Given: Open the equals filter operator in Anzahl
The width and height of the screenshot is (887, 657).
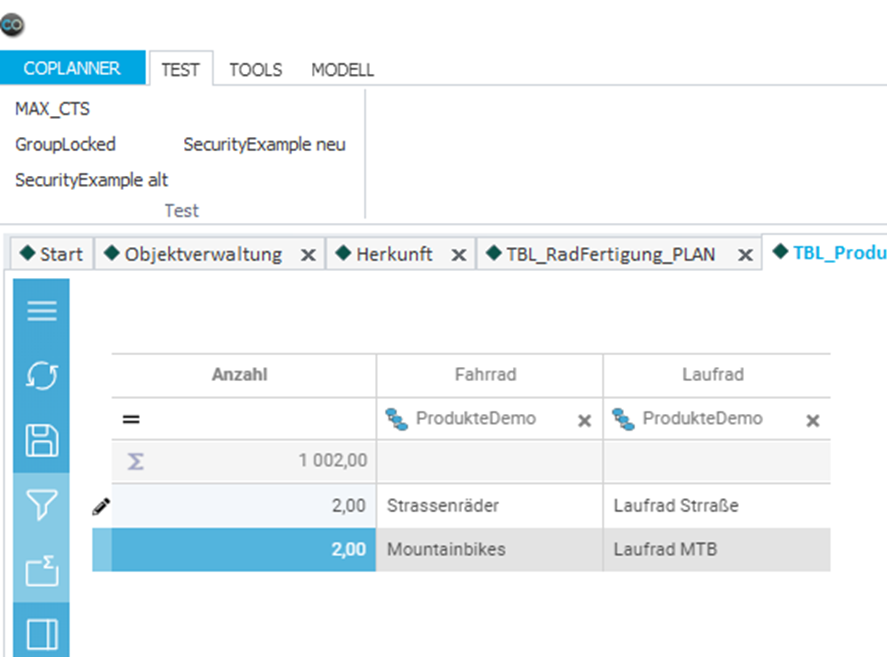Looking at the screenshot, I should coord(131,419).
